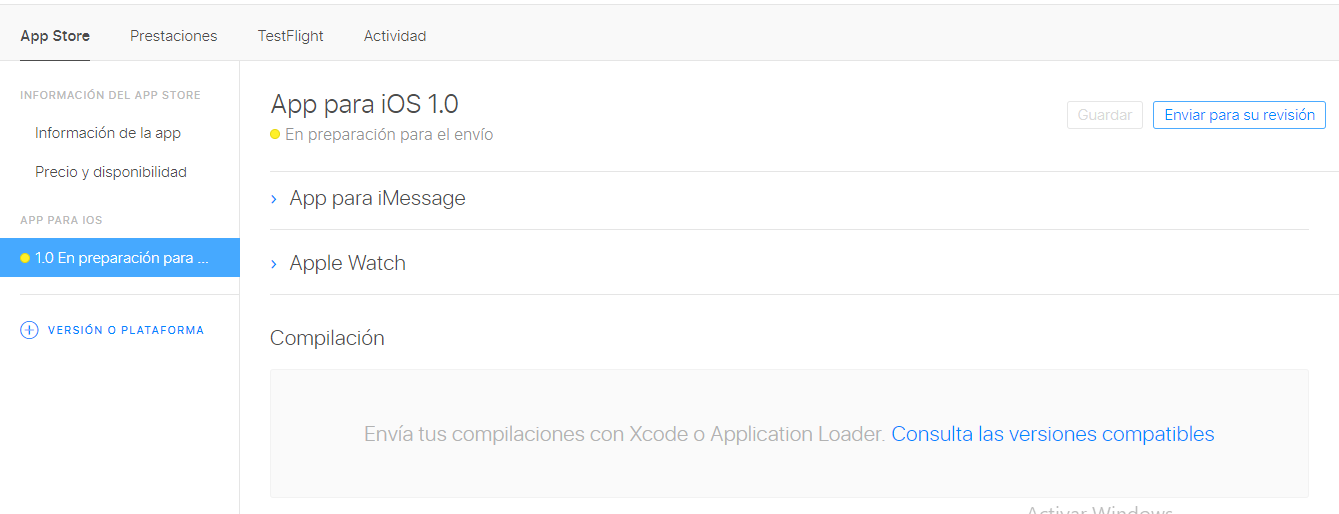The width and height of the screenshot is (1339, 514).
Task: Select Precio y disponibilidad in the sidebar
Action: (110, 172)
